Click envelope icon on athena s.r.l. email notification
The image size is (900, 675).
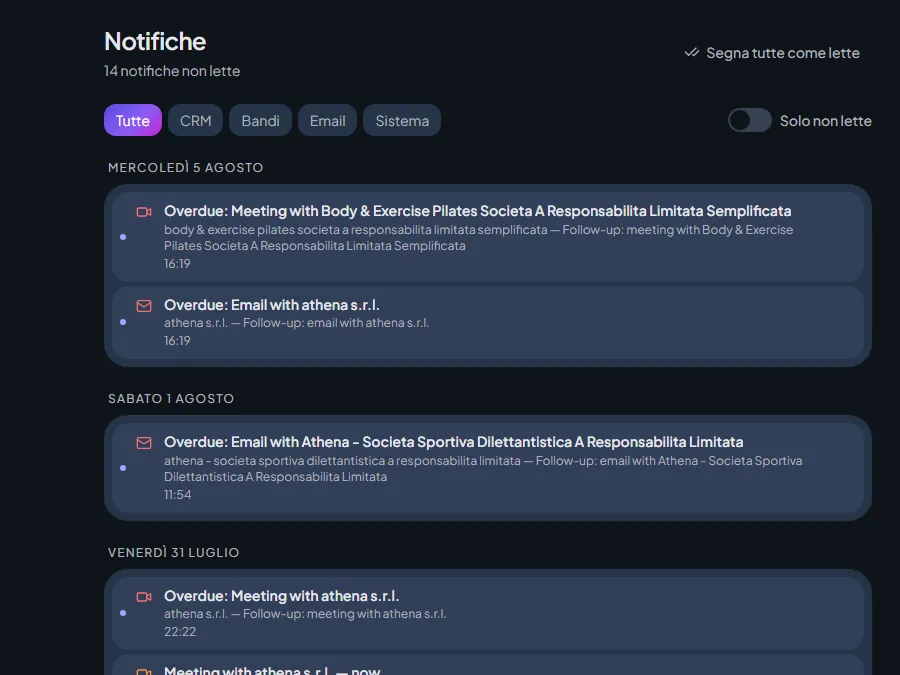144,306
